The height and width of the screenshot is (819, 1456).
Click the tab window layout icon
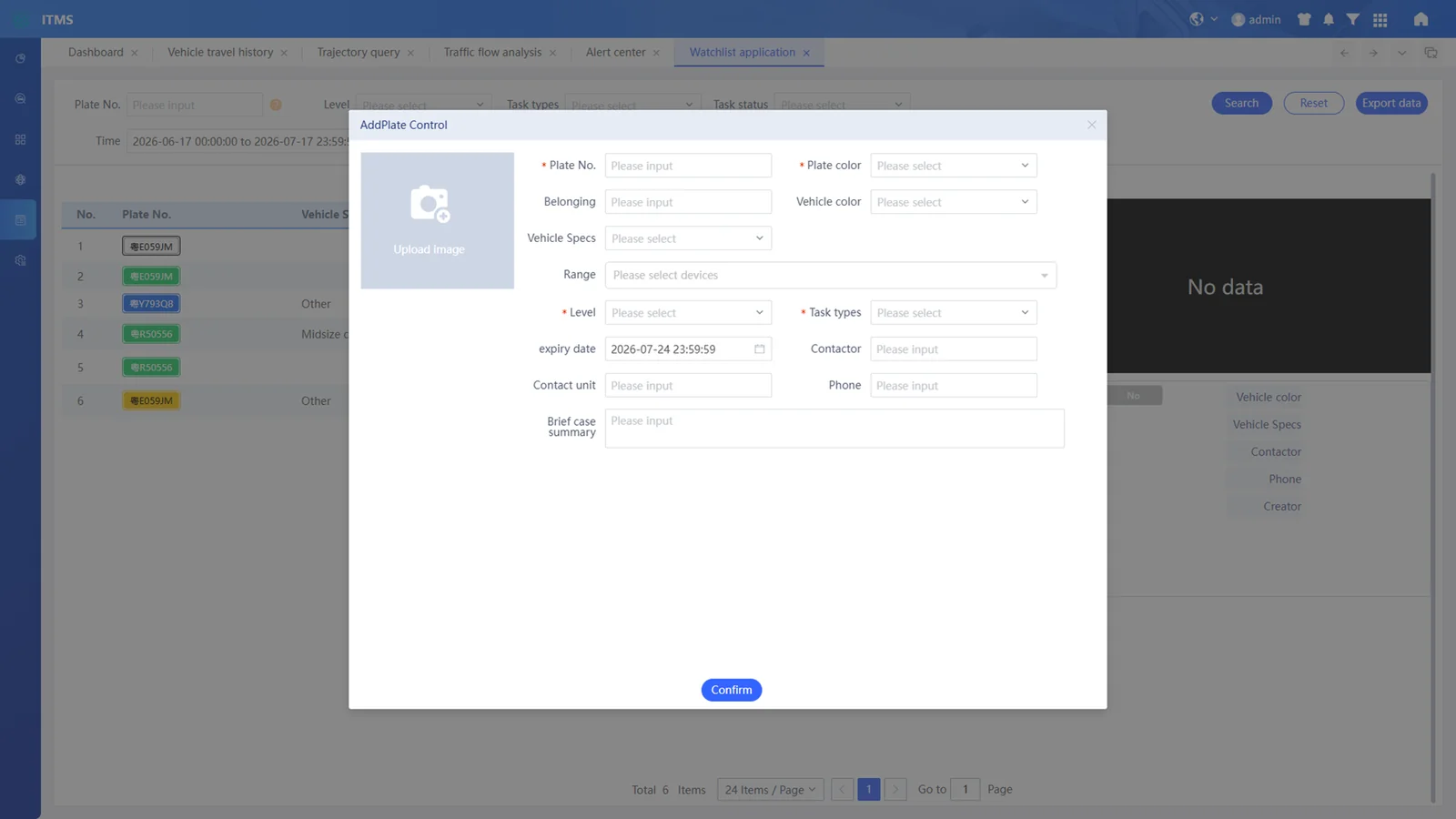[1431, 53]
